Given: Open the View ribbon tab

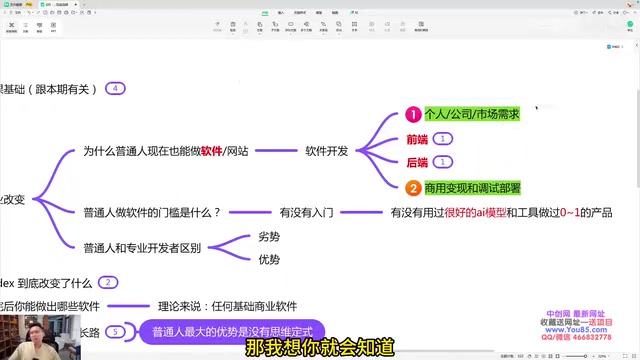Looking at the screenshot, I should click(x=335, y=13).
